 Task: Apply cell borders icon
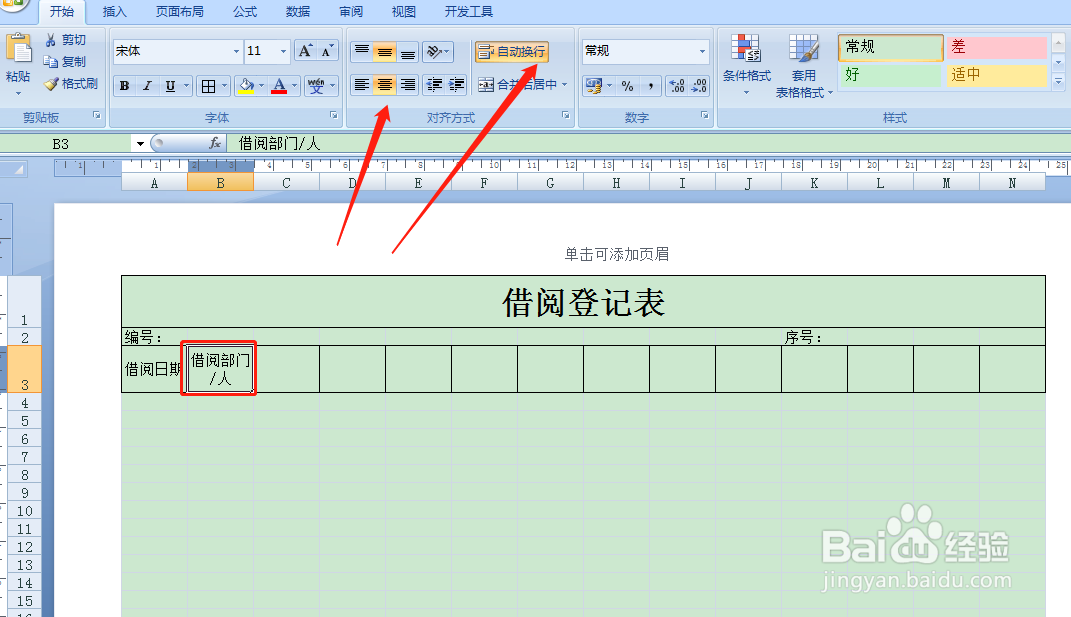[x=209, y=86]
